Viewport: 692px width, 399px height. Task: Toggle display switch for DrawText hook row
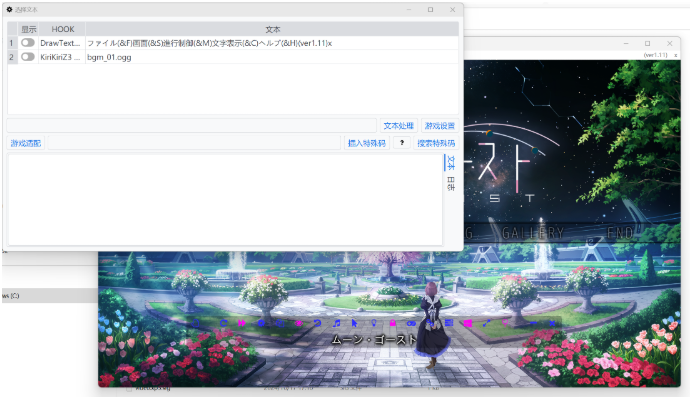point(28,43)
